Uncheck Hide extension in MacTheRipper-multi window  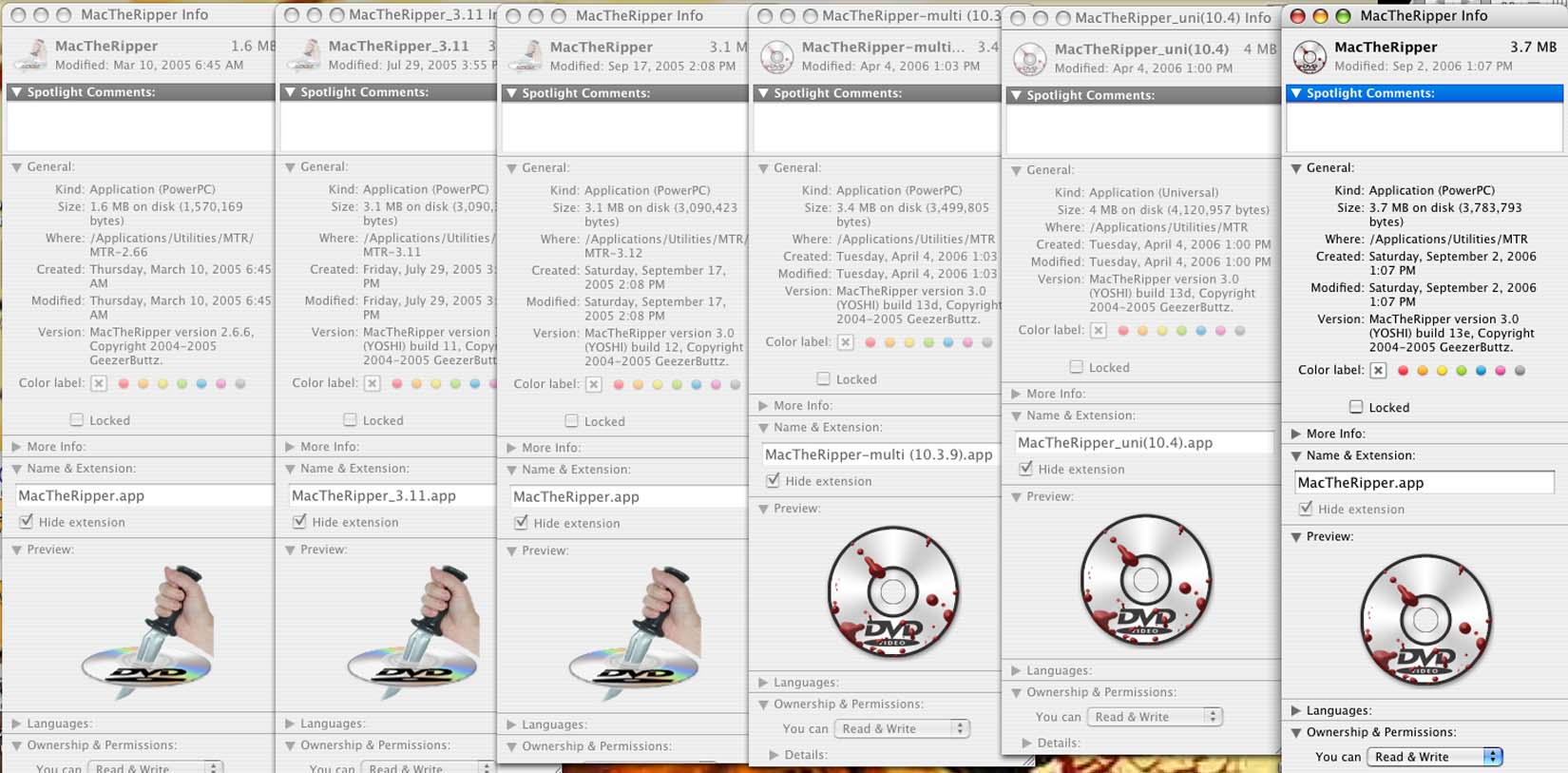coord(774,480)
